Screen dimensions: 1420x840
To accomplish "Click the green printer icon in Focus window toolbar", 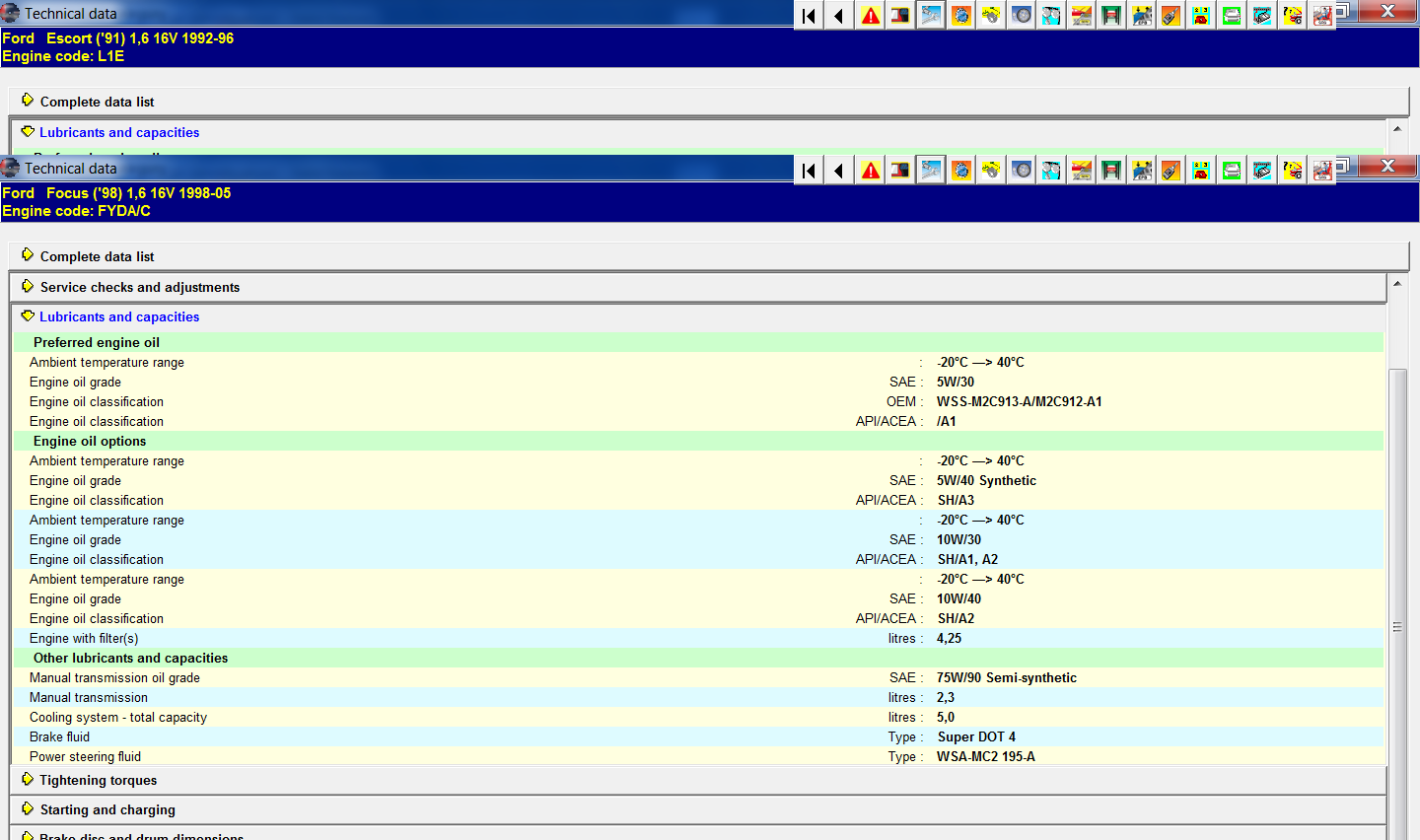I will 1232,171.
